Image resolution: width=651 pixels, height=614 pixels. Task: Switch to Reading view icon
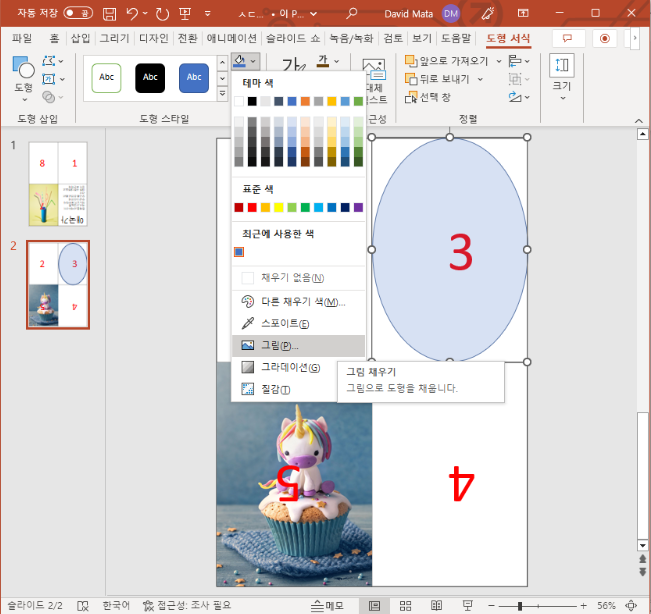pyautogui.click(x=436, y=606)
